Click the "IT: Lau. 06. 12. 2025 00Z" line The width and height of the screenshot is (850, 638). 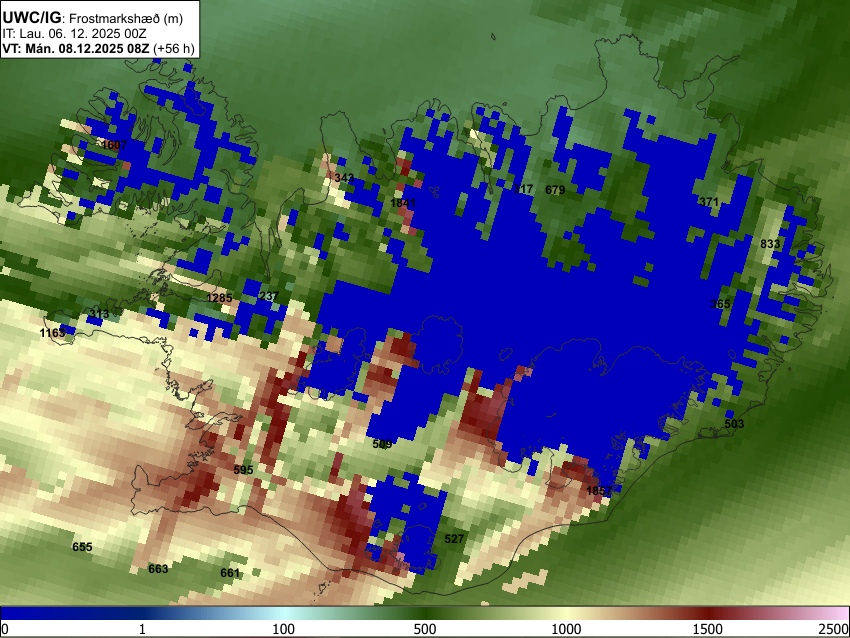tap(74, 34)
